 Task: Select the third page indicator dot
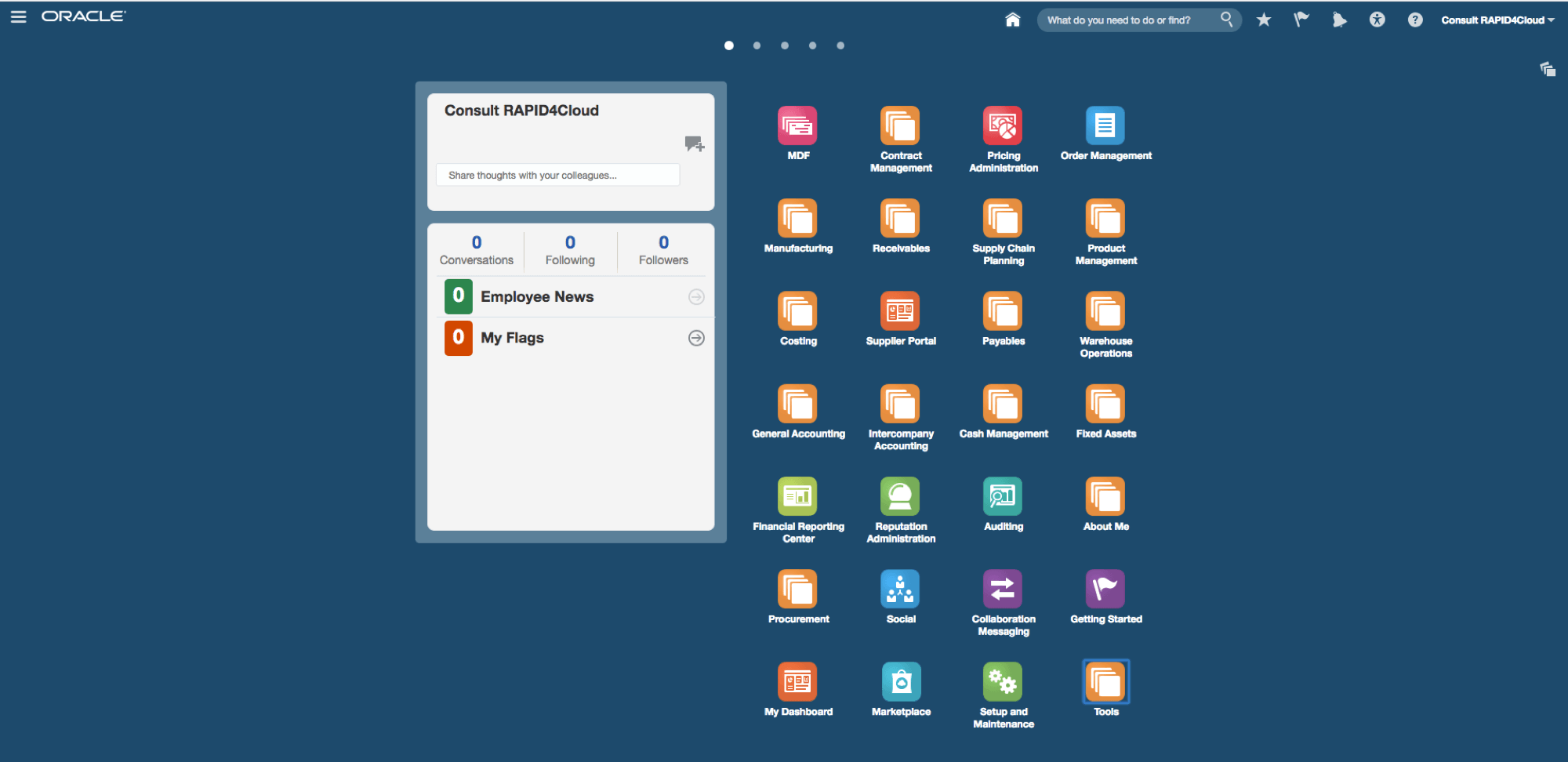(x=785, y=45)
